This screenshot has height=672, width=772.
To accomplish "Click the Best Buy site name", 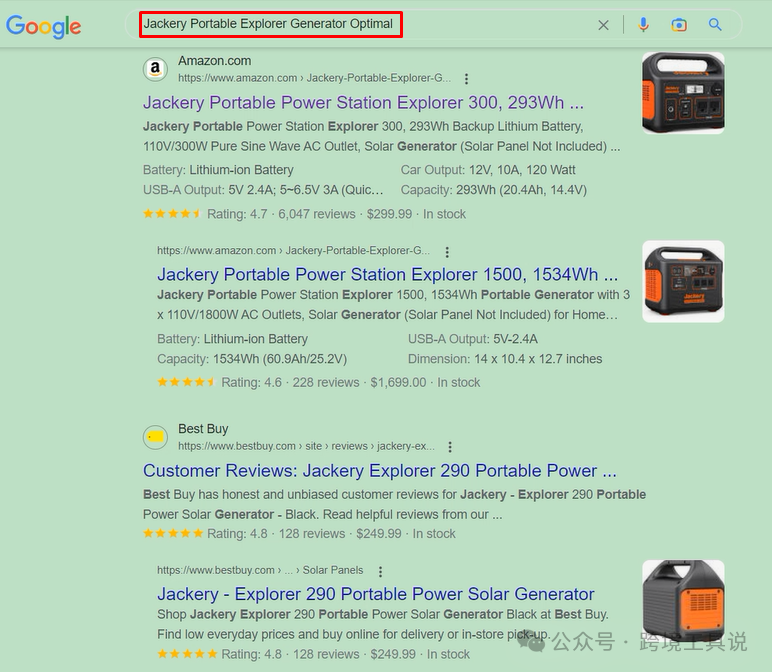I will click(203, 429).
